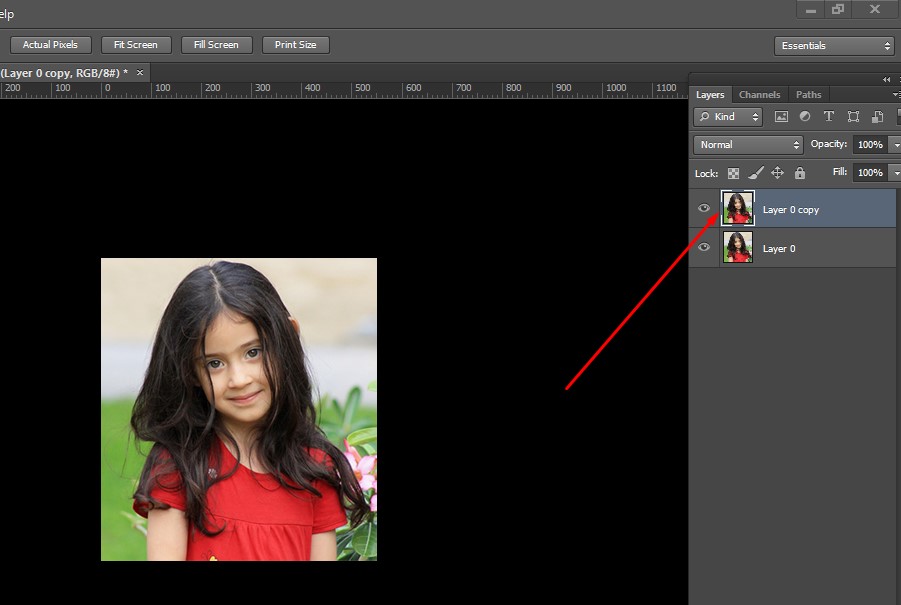Image resolution: width=901 pixels, height=605 pixels.
Task: Toggle lock position icon
Action: point(777,173)
